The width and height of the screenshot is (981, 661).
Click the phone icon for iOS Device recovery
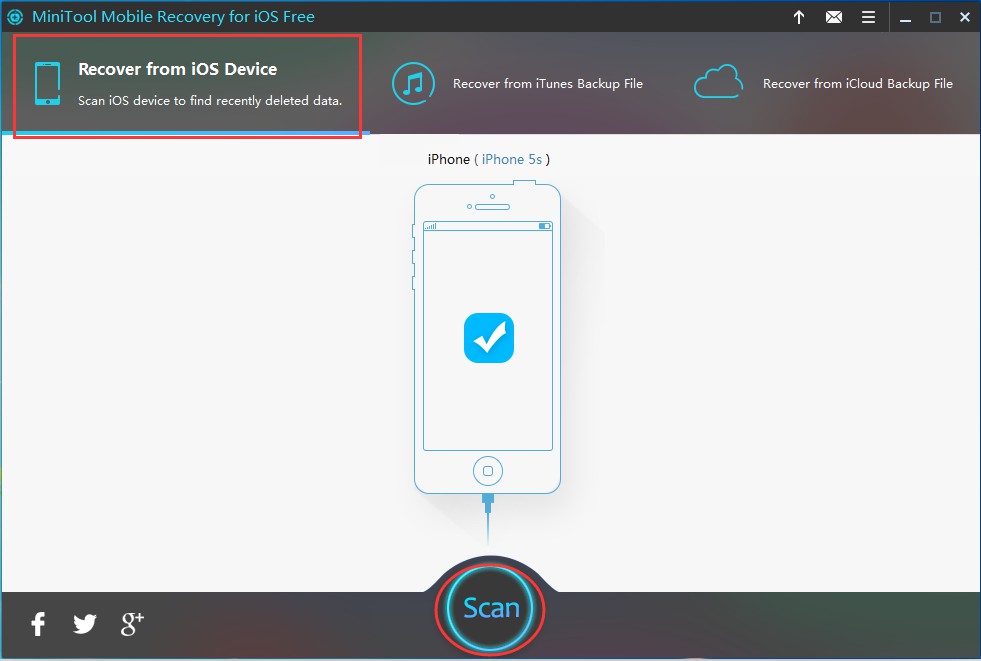(48, 83)
